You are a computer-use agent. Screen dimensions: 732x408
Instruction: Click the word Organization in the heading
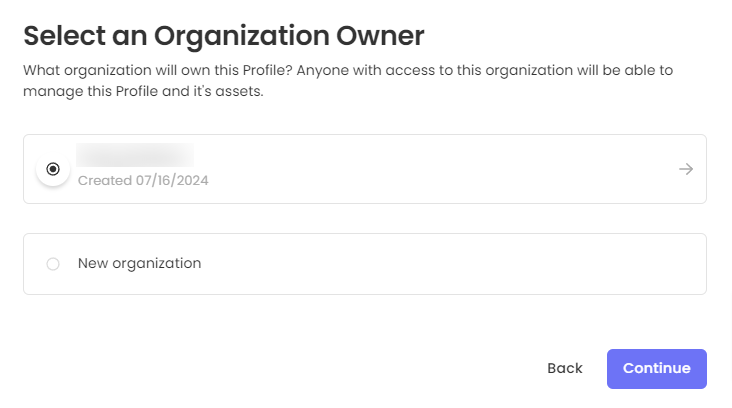[x=236, y=36]
